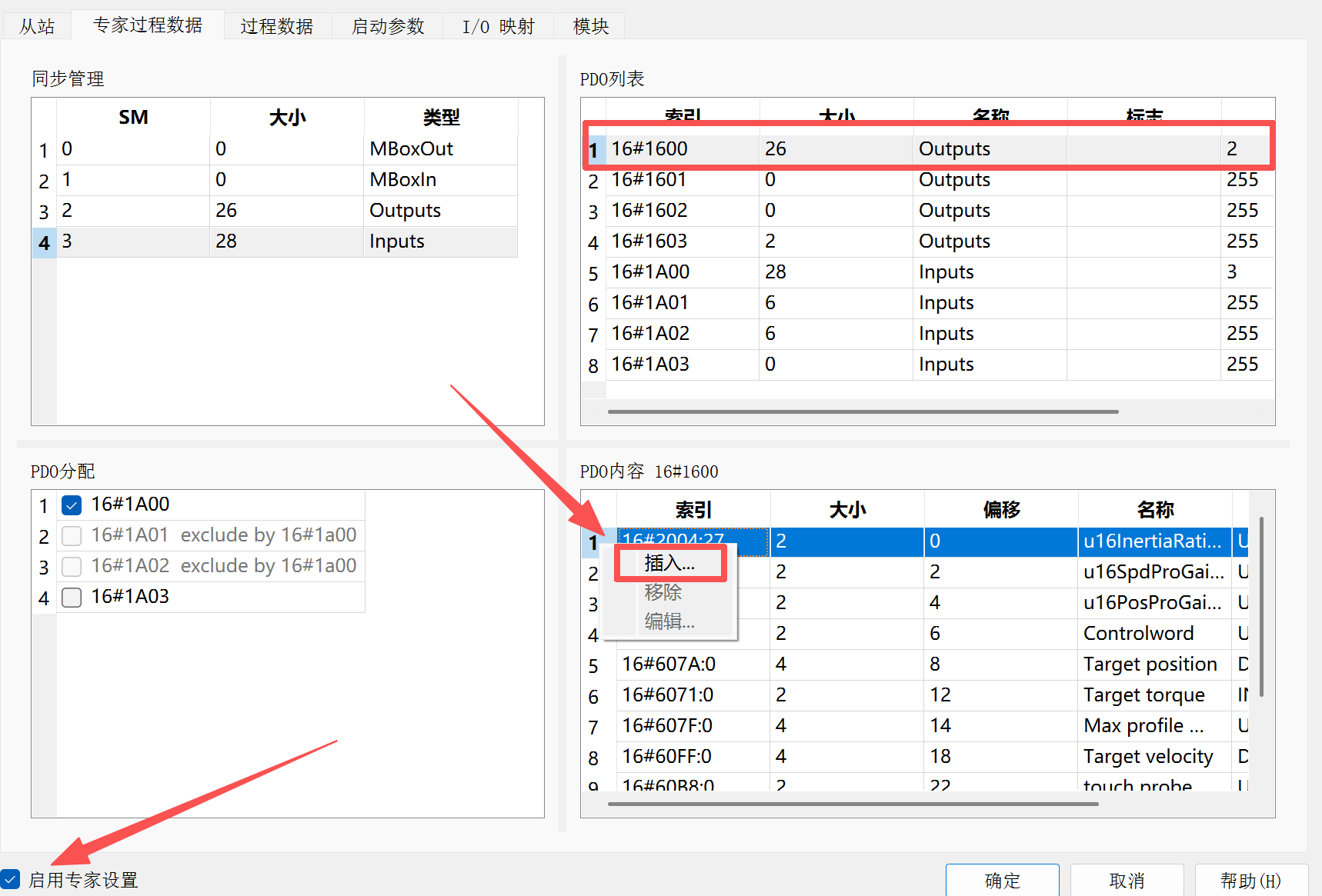The height and width of the screenshot is (896, 1322).
Task: Click the 偏移 column header in PDO内容
Action: pyautogui.click(x=1001, y=509)
